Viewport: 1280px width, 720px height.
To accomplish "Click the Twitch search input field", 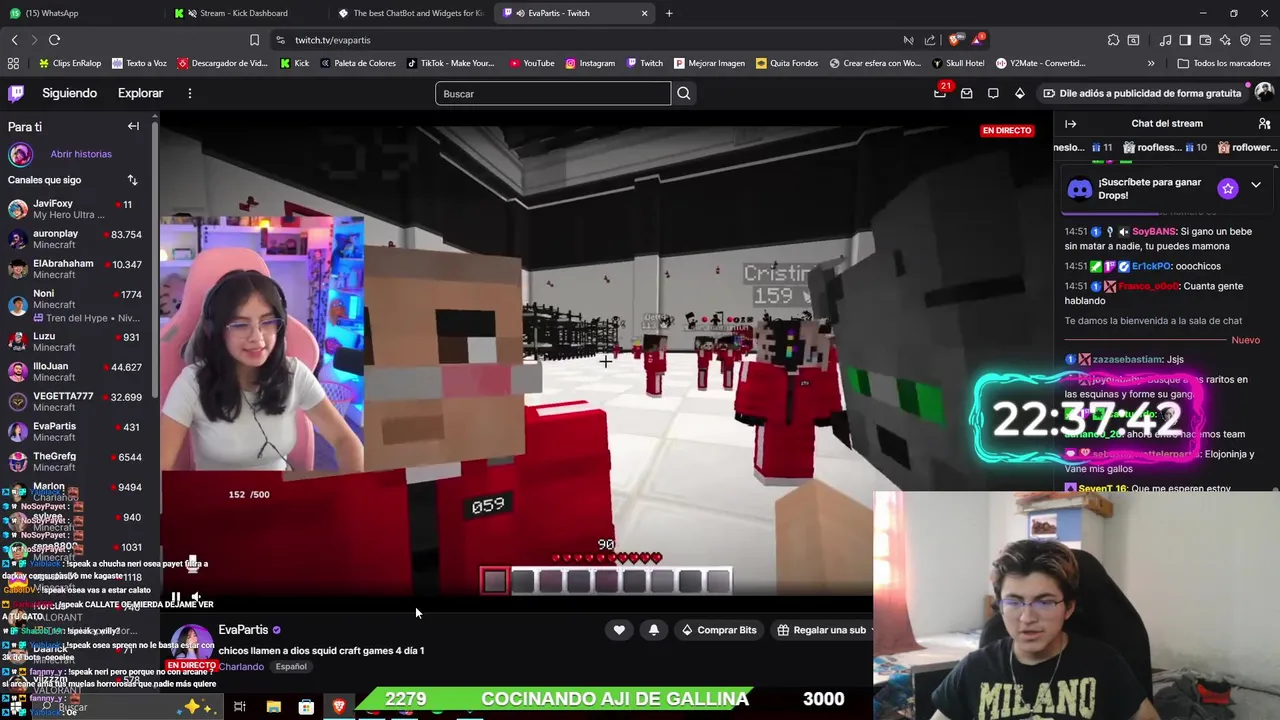I will click(553, 93).
